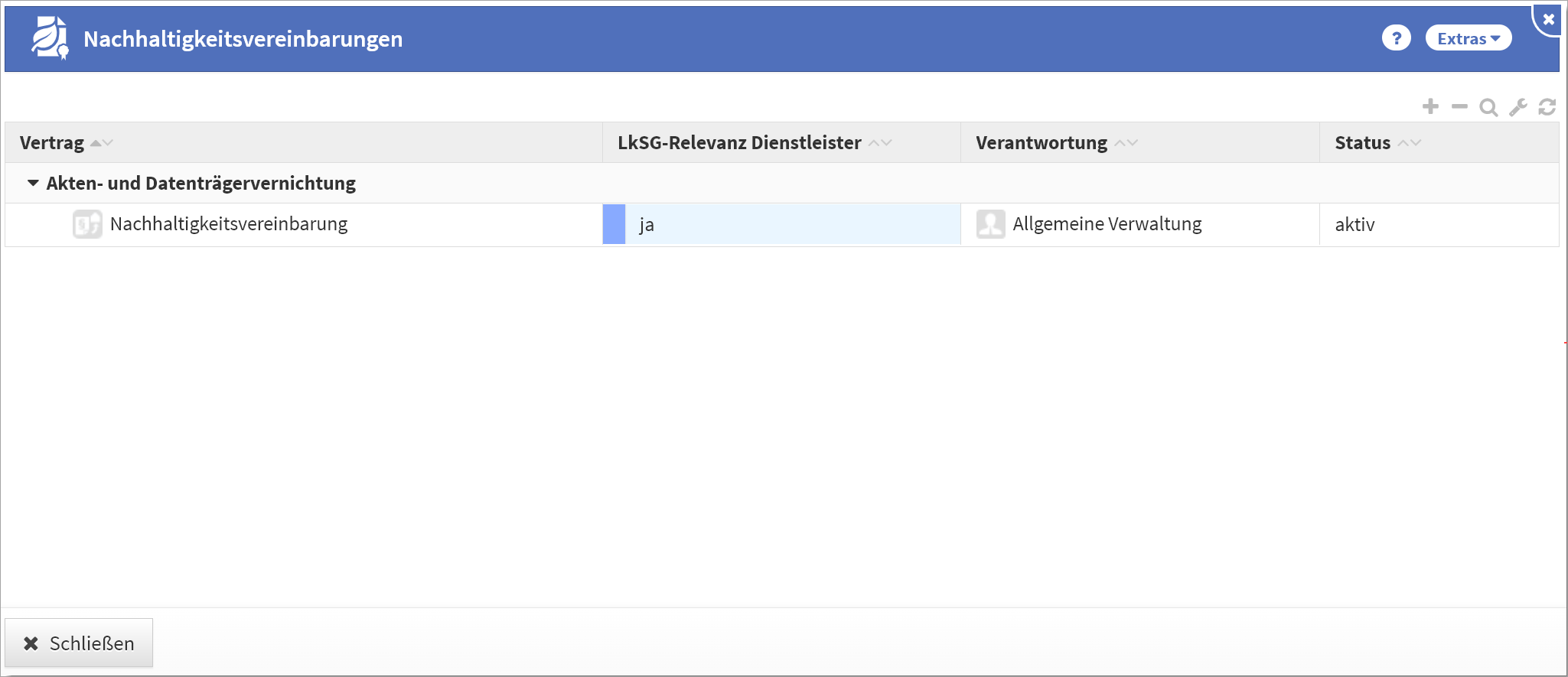
Task: Click the contract icon beside Nachhaltigkeitsvereinbarung
Action: [x=87, y=224]
